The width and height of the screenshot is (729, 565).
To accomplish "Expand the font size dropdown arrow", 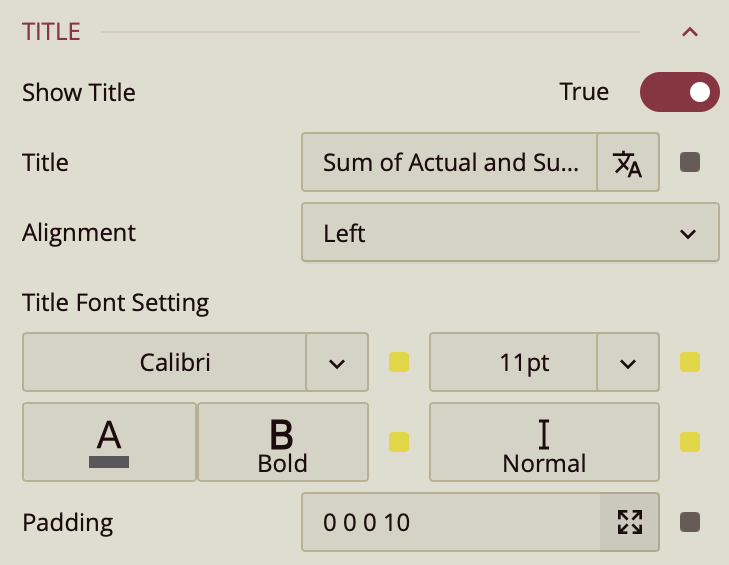I will [628, 362].
